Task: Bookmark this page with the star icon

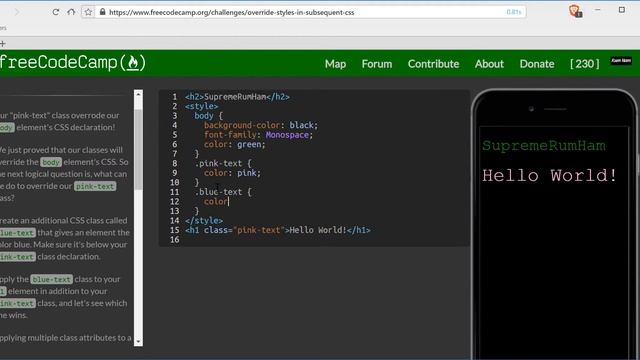Action: (88, 12)
